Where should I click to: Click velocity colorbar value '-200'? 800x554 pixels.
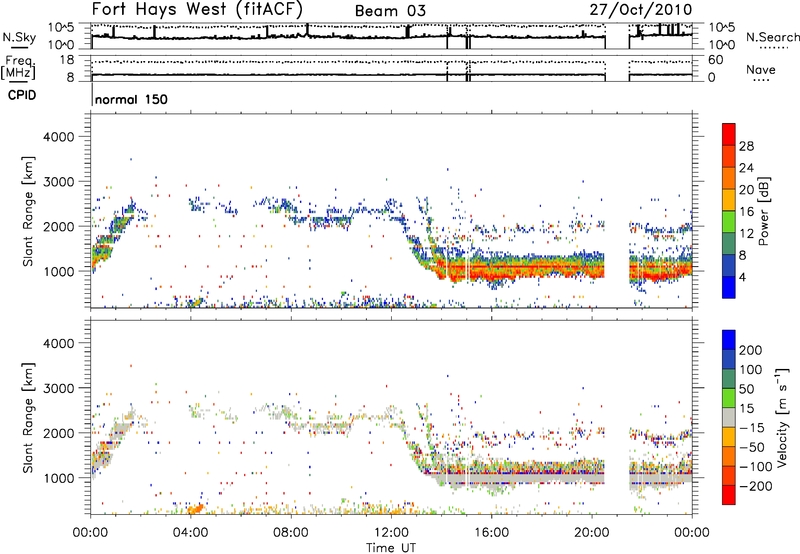click(x=756, y=486)
